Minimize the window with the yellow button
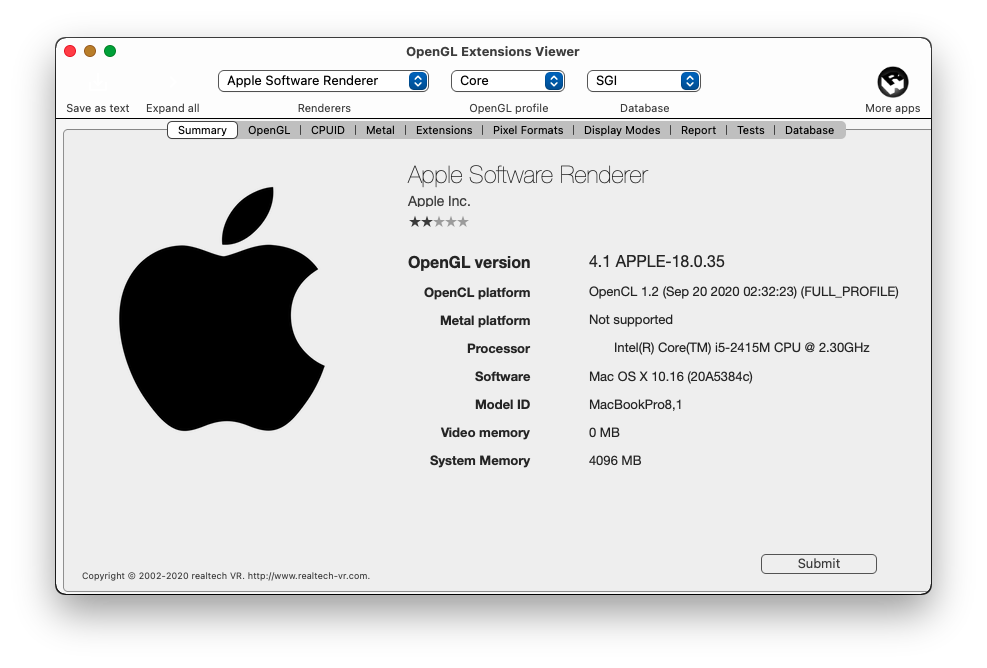 [90, 51]
